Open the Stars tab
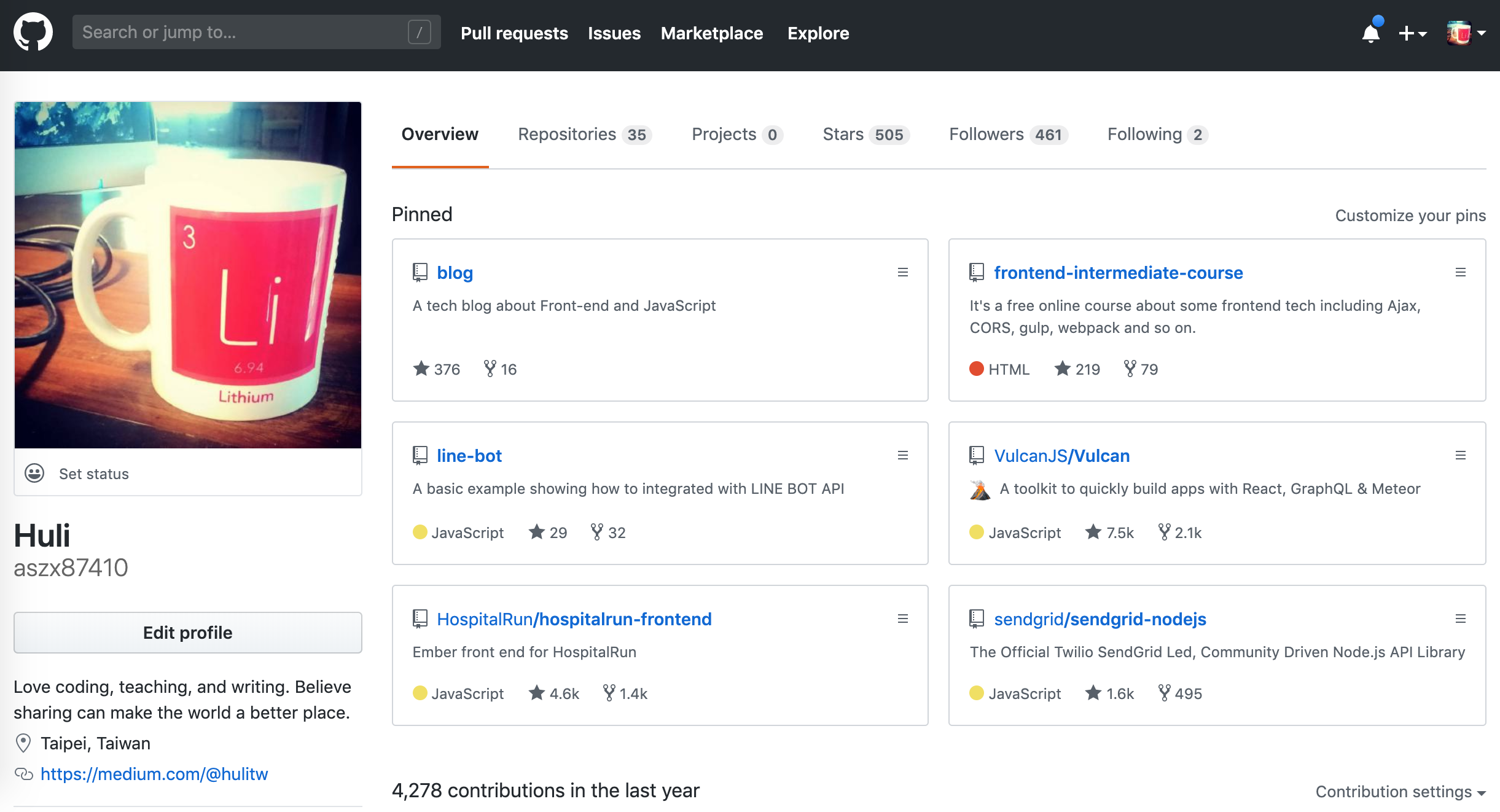 tap(865, 135)
